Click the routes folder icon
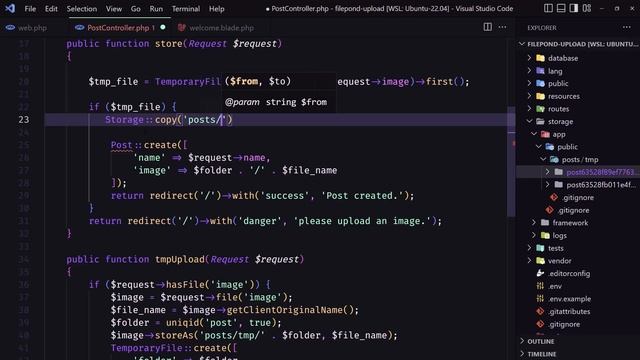 [x=540, y=109]
